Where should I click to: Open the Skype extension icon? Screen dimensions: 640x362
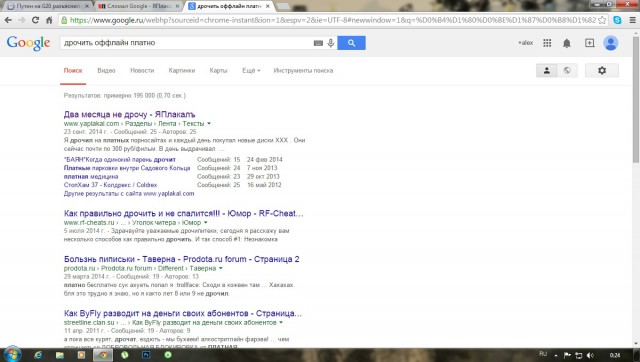point(617,20)
